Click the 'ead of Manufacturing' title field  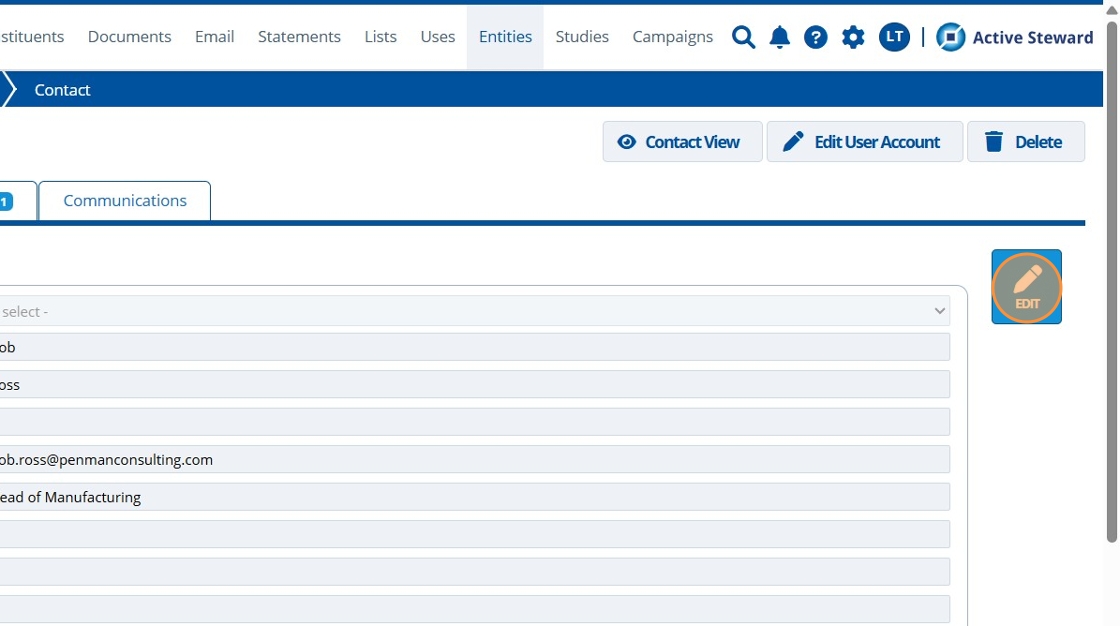point(474,497)
